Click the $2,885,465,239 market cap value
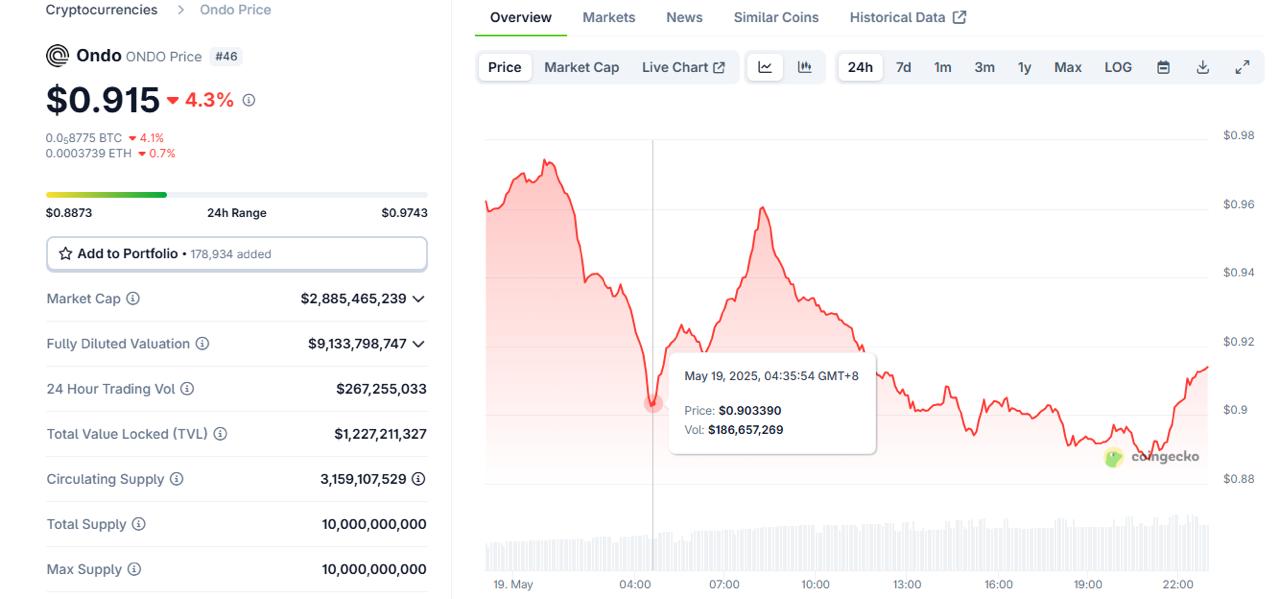 tap(353, 298)
